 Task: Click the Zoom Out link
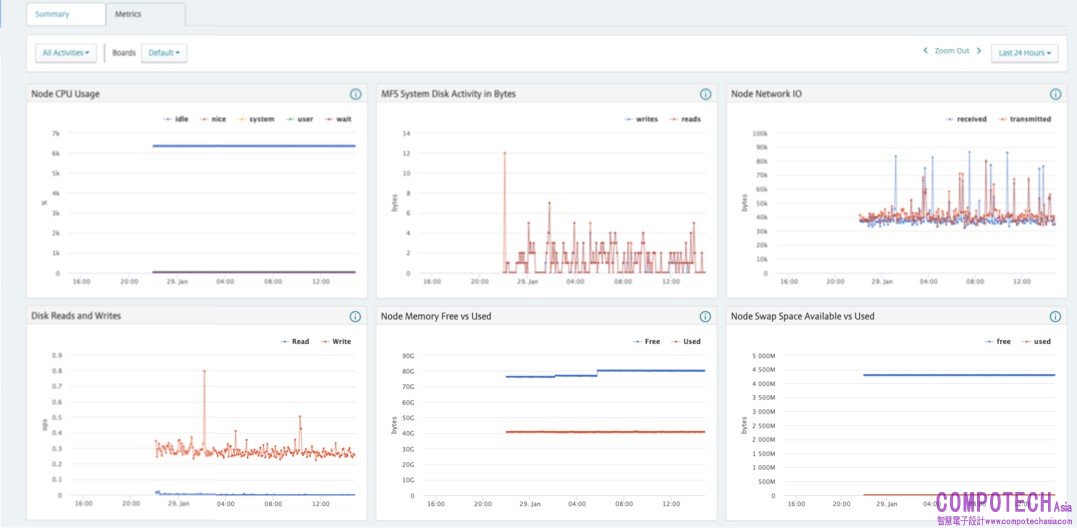pyautogui.click(x=951, y=51)
